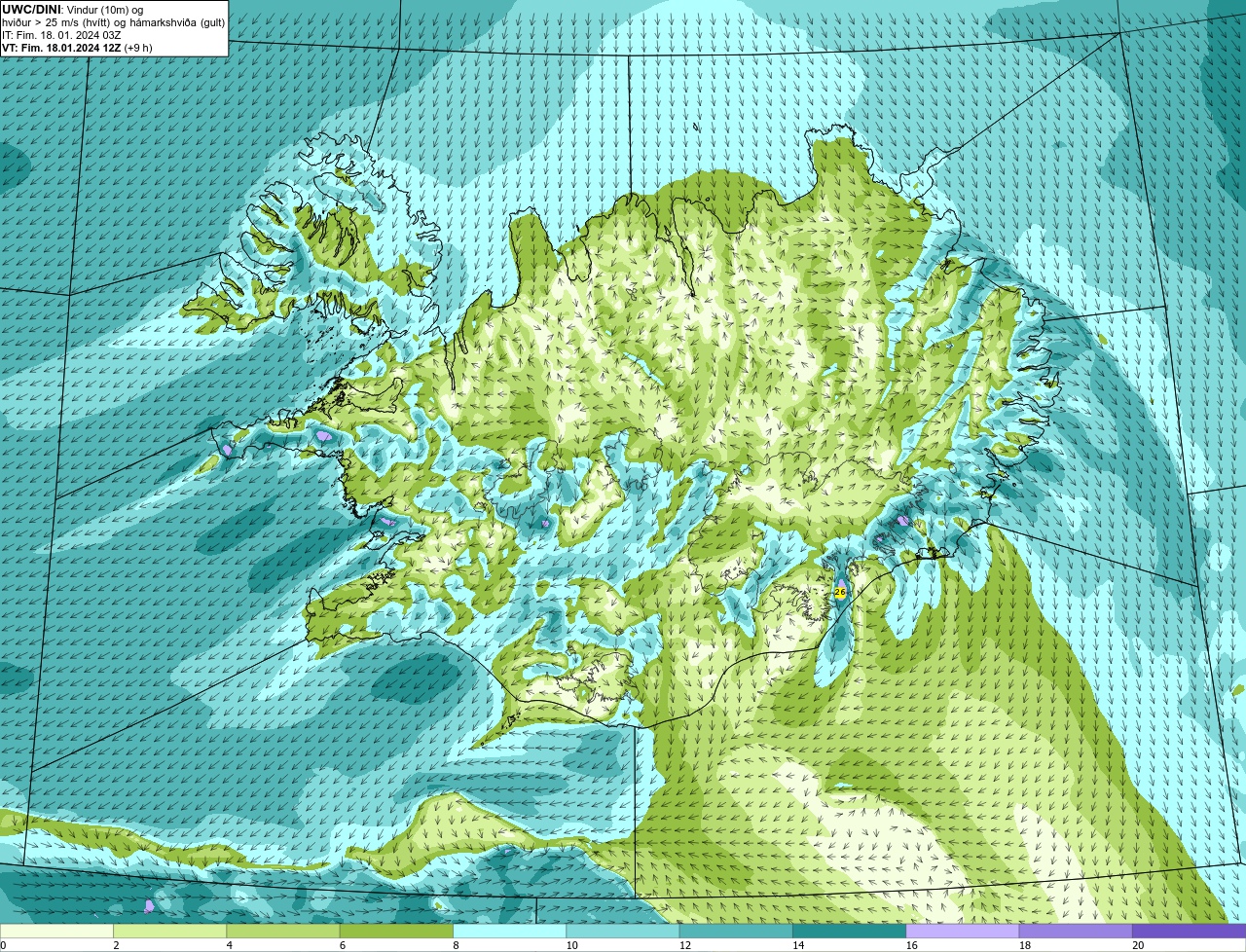Select the 14–16 m/s dark teal swatch
1246x952 pixels.
tap(850, 932)
